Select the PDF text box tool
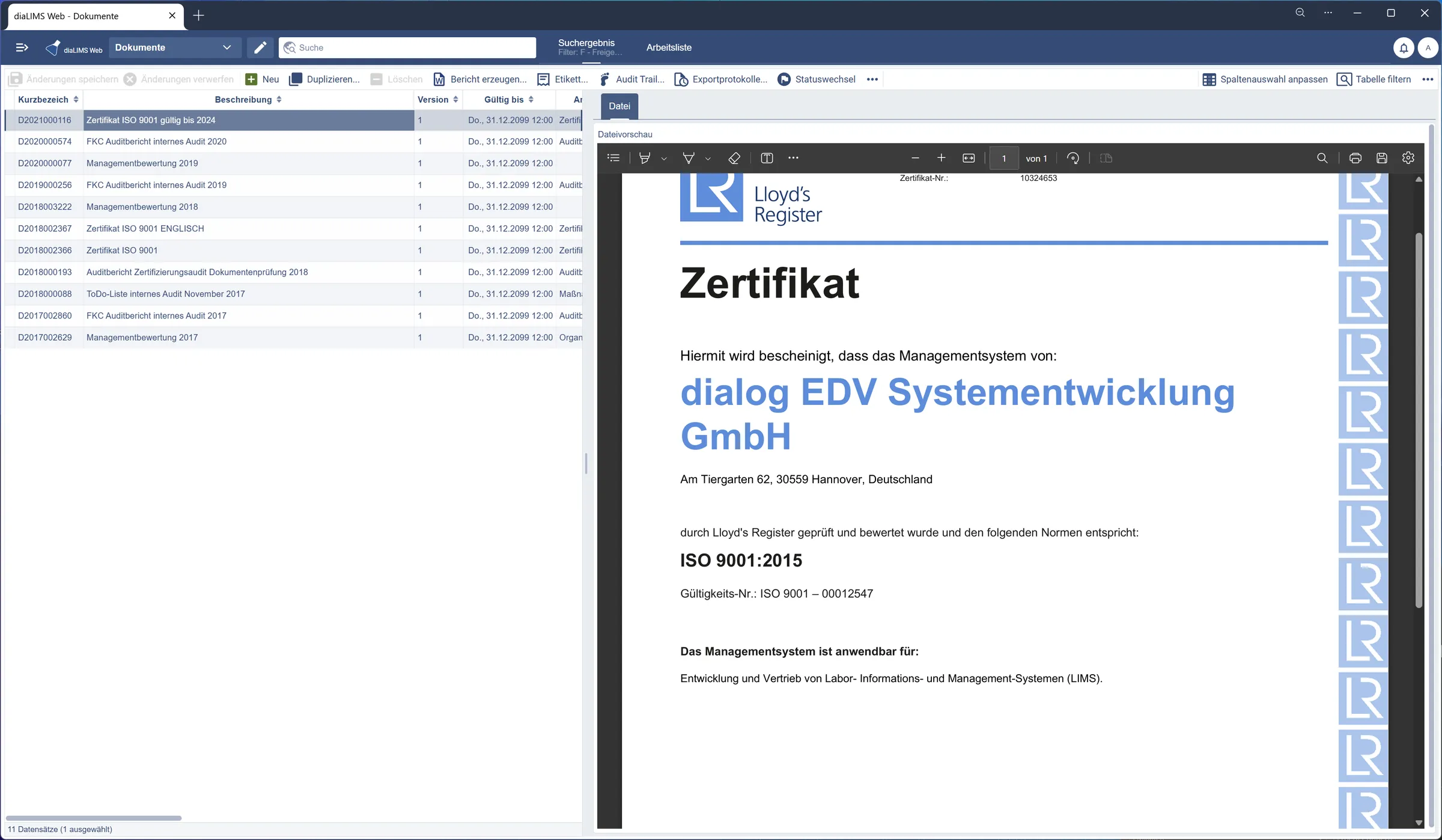Image resolution: width=1442 pixels, height=840 pixels. 767,158
